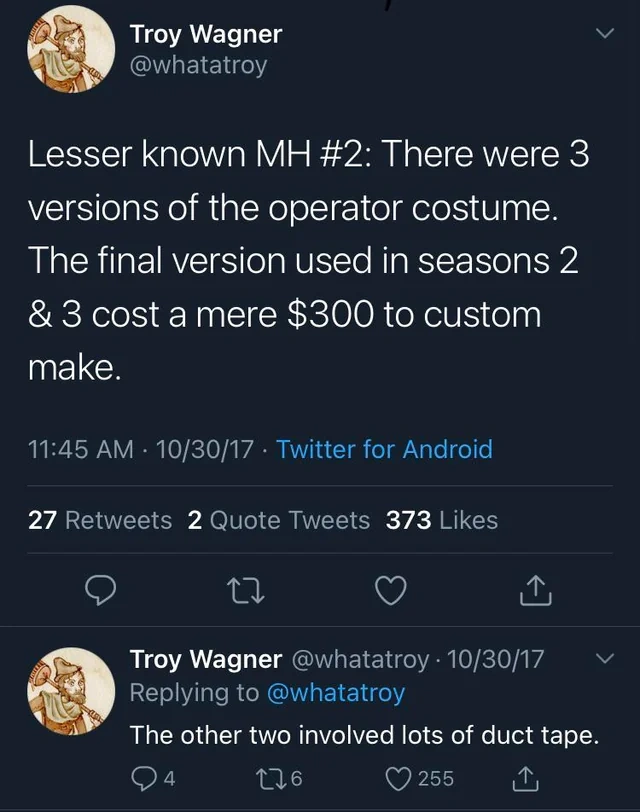The width and height of the screenshot is (640, 812).
Task: View the 2 Quote Tweets list
Action: point(279,520)
